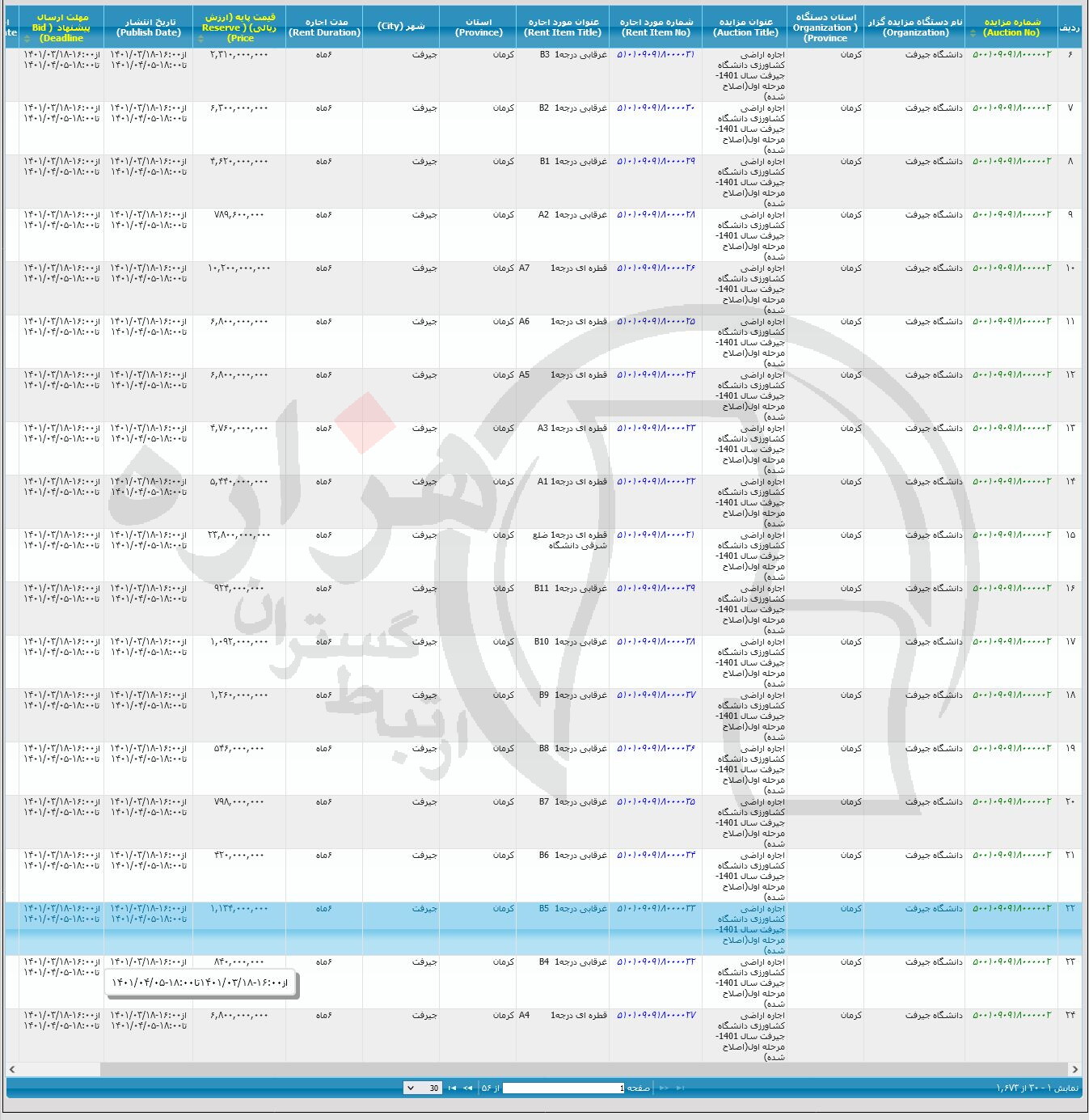
Task: Select the auction title cell in row ۱۲
Action: click(745, 395)
